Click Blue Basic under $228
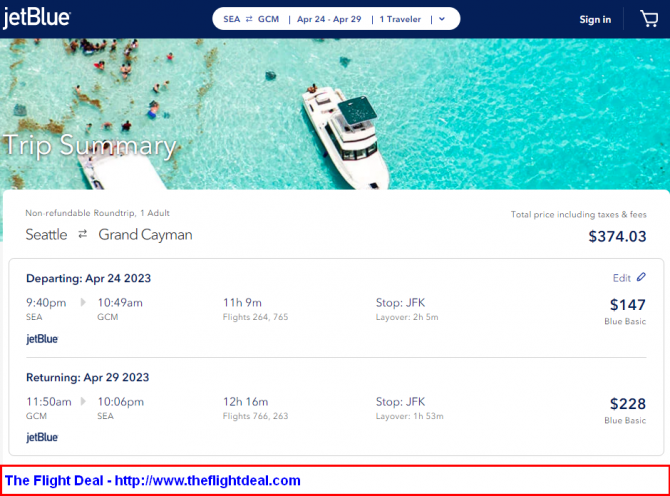This screenshot has height=496, width=670. tap(625, 420)
